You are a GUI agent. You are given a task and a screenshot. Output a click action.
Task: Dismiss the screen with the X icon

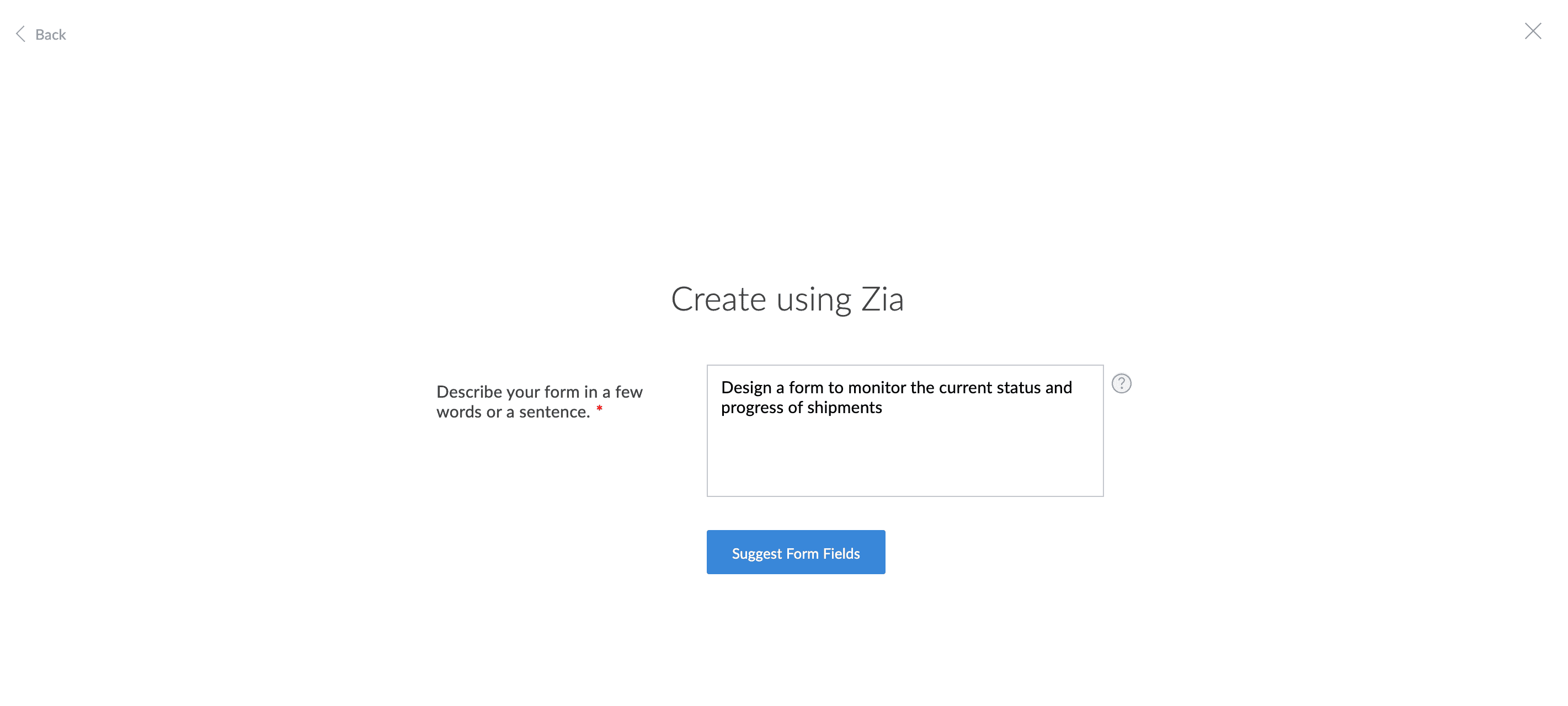[1533, 31]
